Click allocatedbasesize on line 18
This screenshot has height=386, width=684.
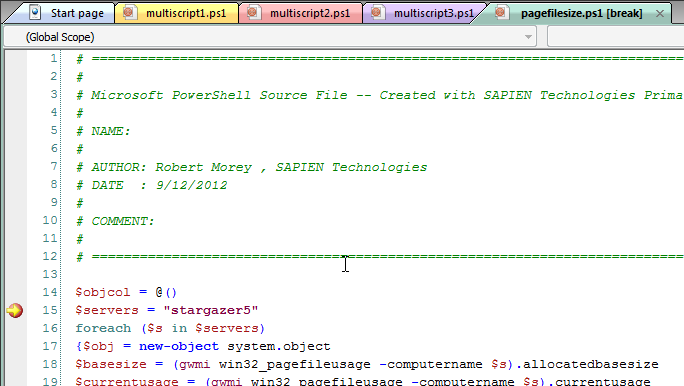coord(591,364)
